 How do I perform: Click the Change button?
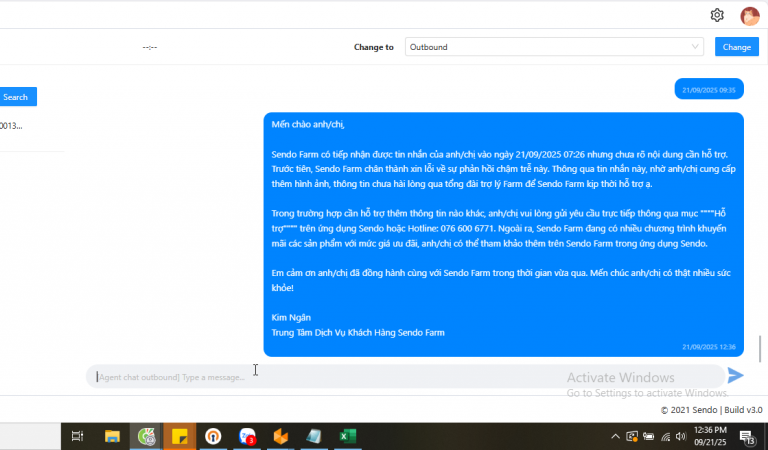pyautogui.click(x=737, y=47)
